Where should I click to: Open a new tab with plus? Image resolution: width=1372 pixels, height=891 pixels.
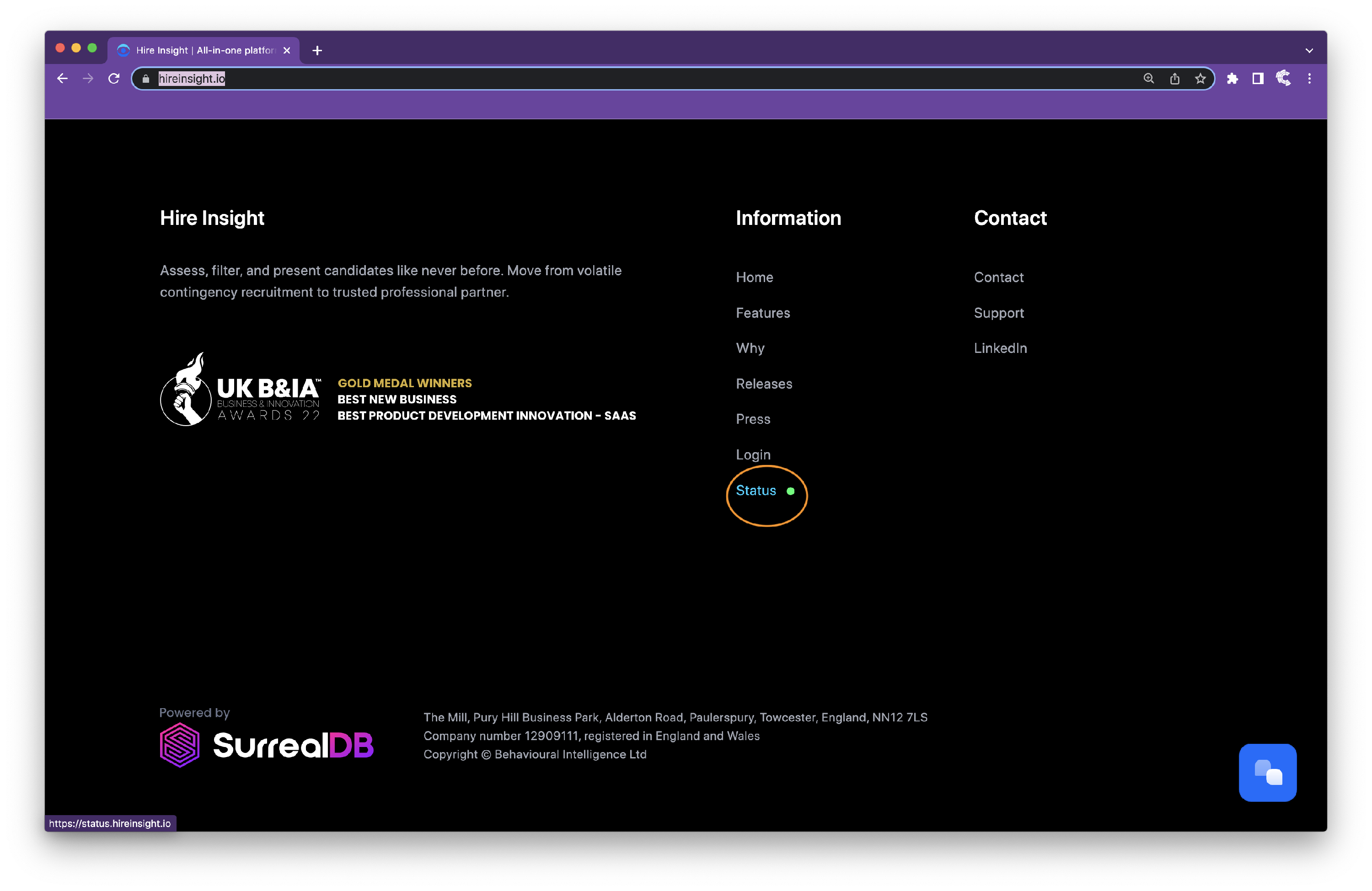pos(317,51)
